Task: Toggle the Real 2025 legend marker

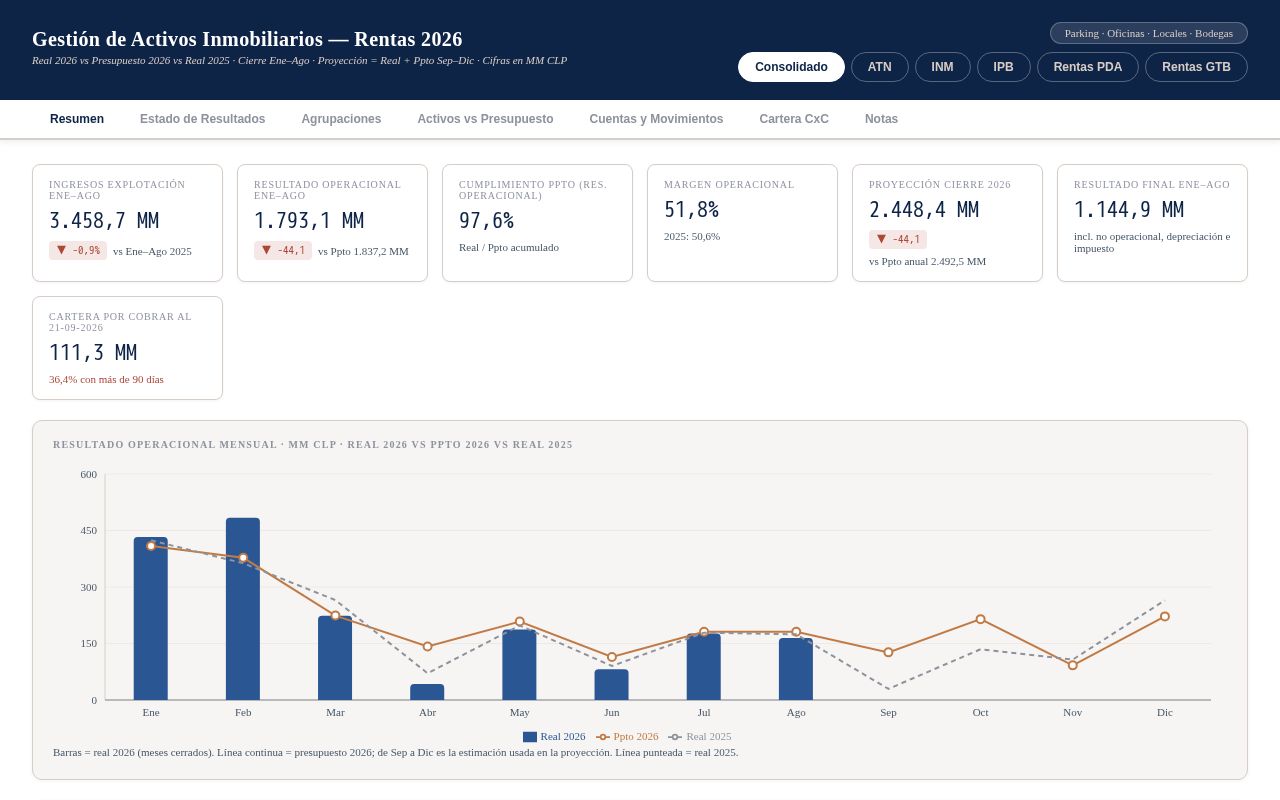Action: (675, 737)
